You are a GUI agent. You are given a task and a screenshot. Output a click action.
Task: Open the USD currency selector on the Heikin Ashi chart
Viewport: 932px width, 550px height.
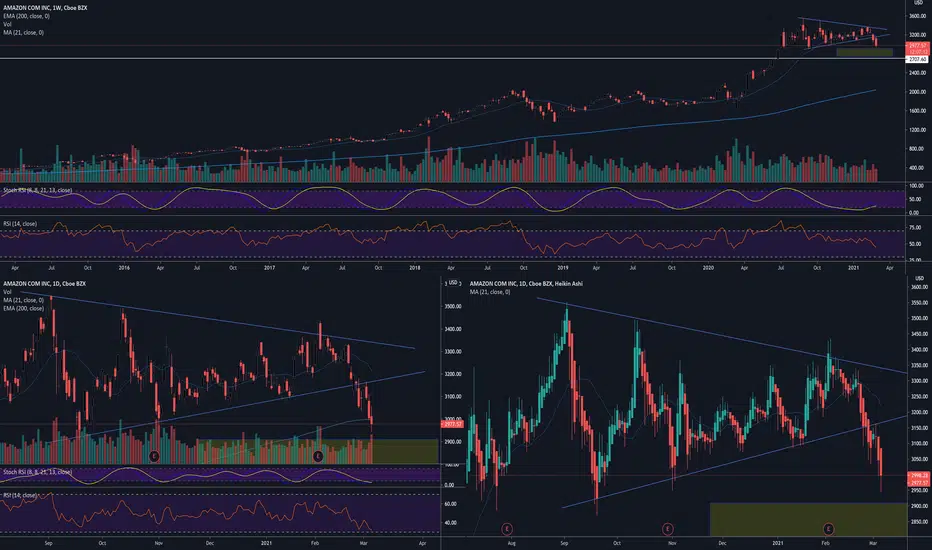click(920, 278)
